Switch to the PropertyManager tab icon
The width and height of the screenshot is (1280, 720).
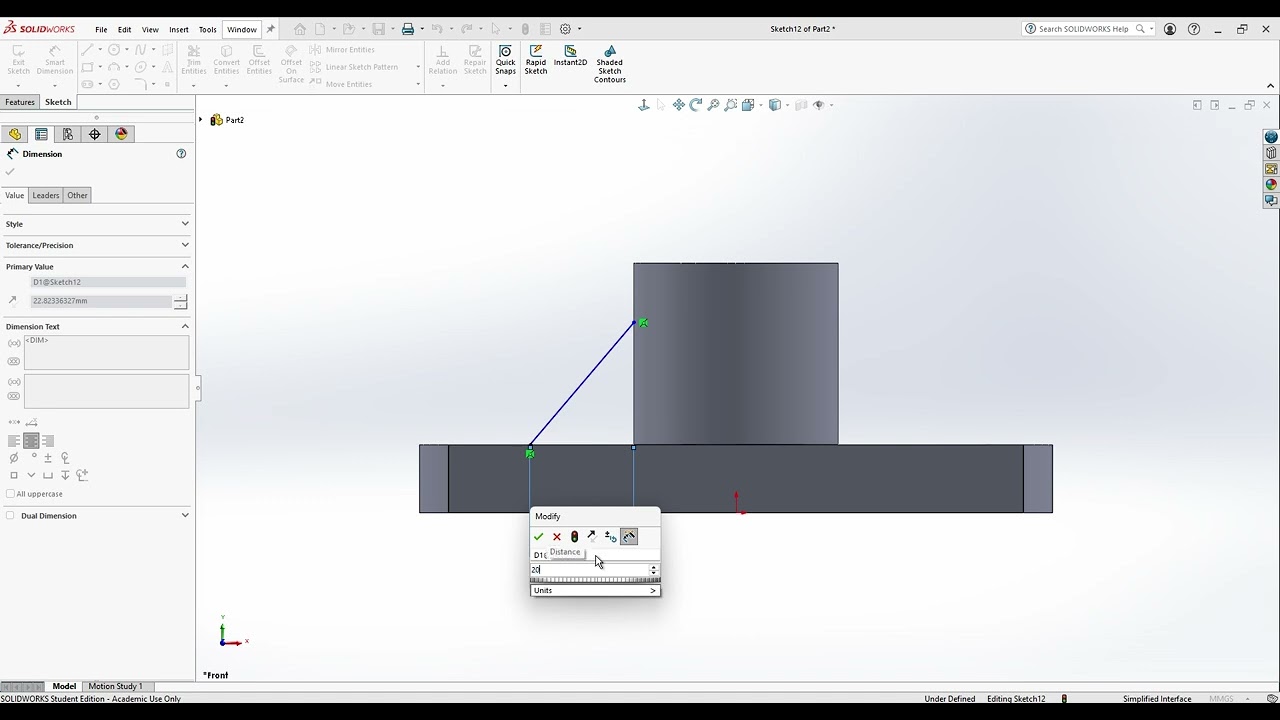point(41,134)
